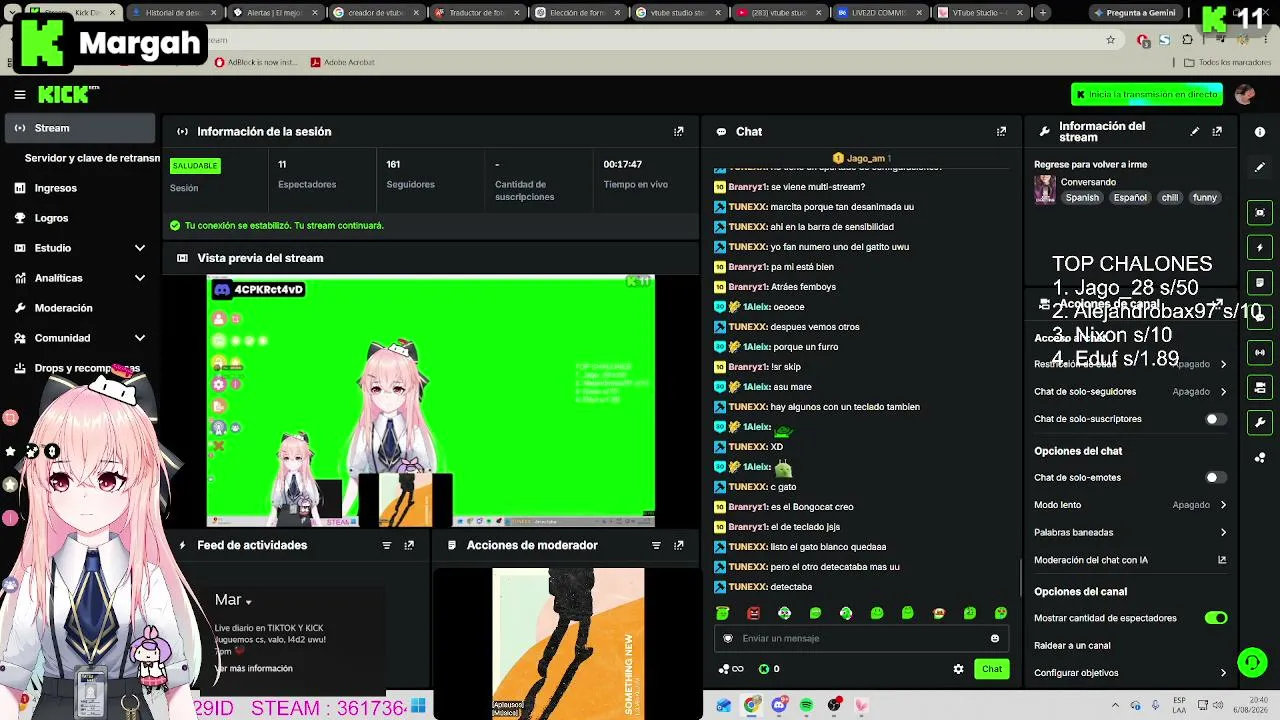Pop out the Información del stream panel
Viewport: 1280px width, 720px height.
(x=1217, y=131)
